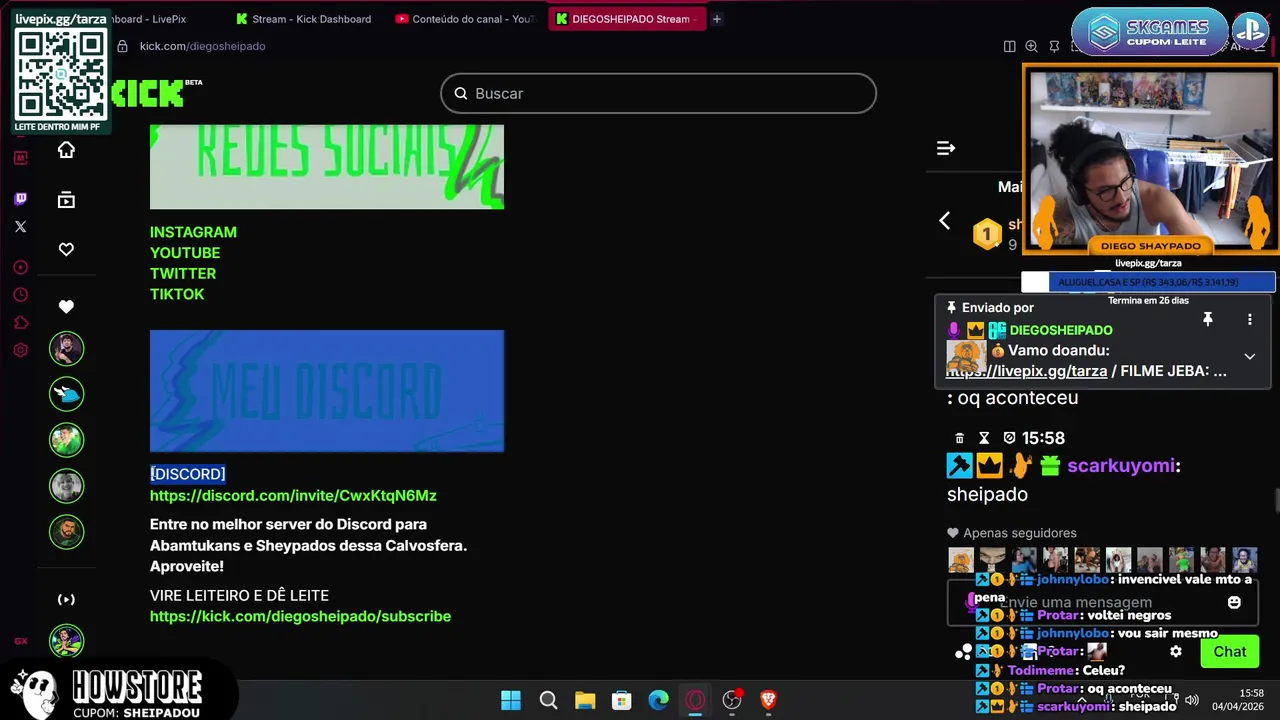
Task: Open Opera sidebar player icon
Action: 20,267
